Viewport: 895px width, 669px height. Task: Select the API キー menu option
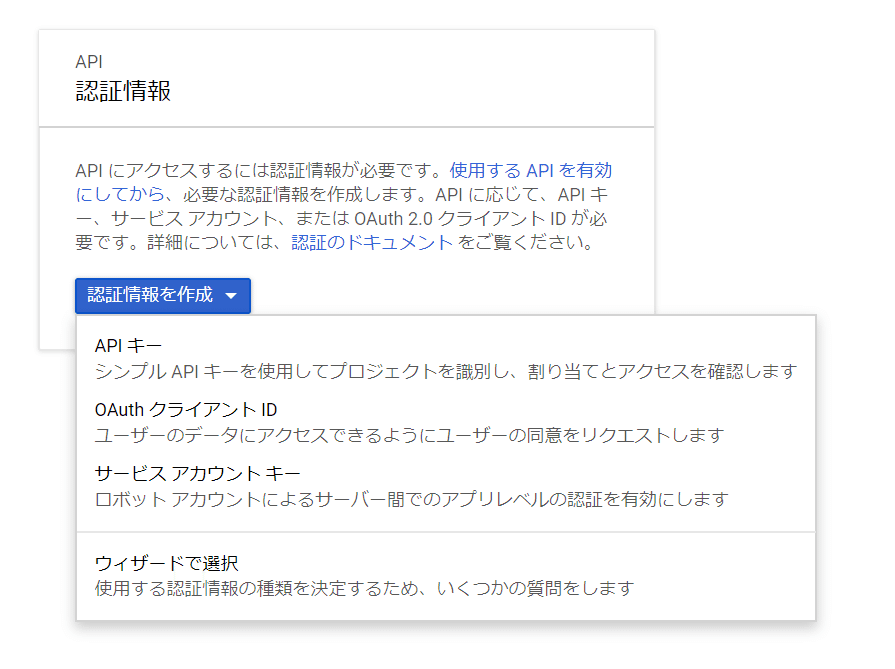pos(446,358)
